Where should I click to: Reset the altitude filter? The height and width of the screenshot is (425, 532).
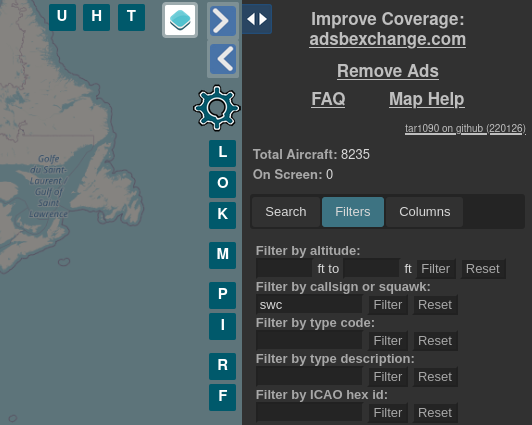(x=483, y=269)
